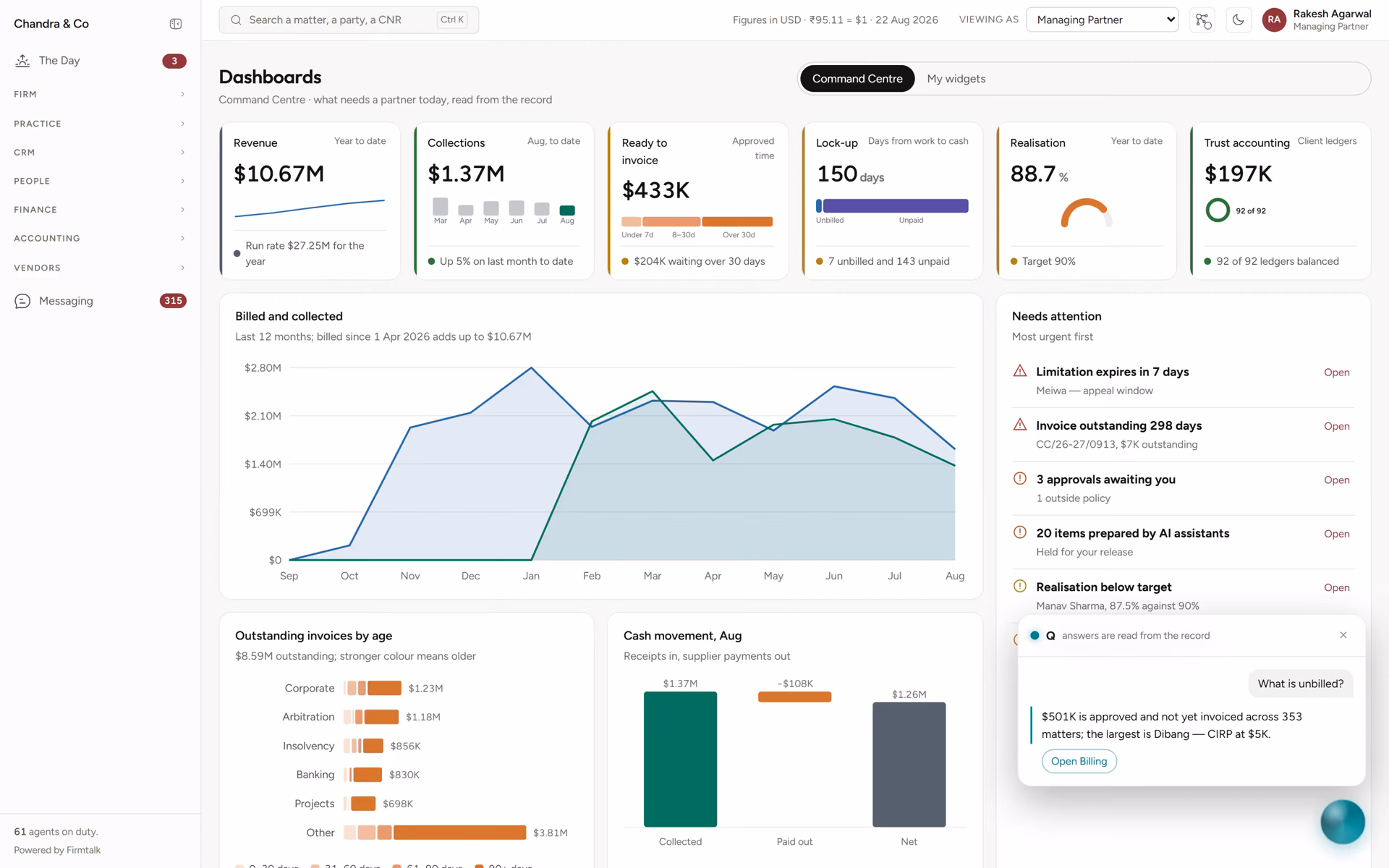Click the Realisation gauge arc
This screenshot has width=1389, height=868.
coord(1086,213)
